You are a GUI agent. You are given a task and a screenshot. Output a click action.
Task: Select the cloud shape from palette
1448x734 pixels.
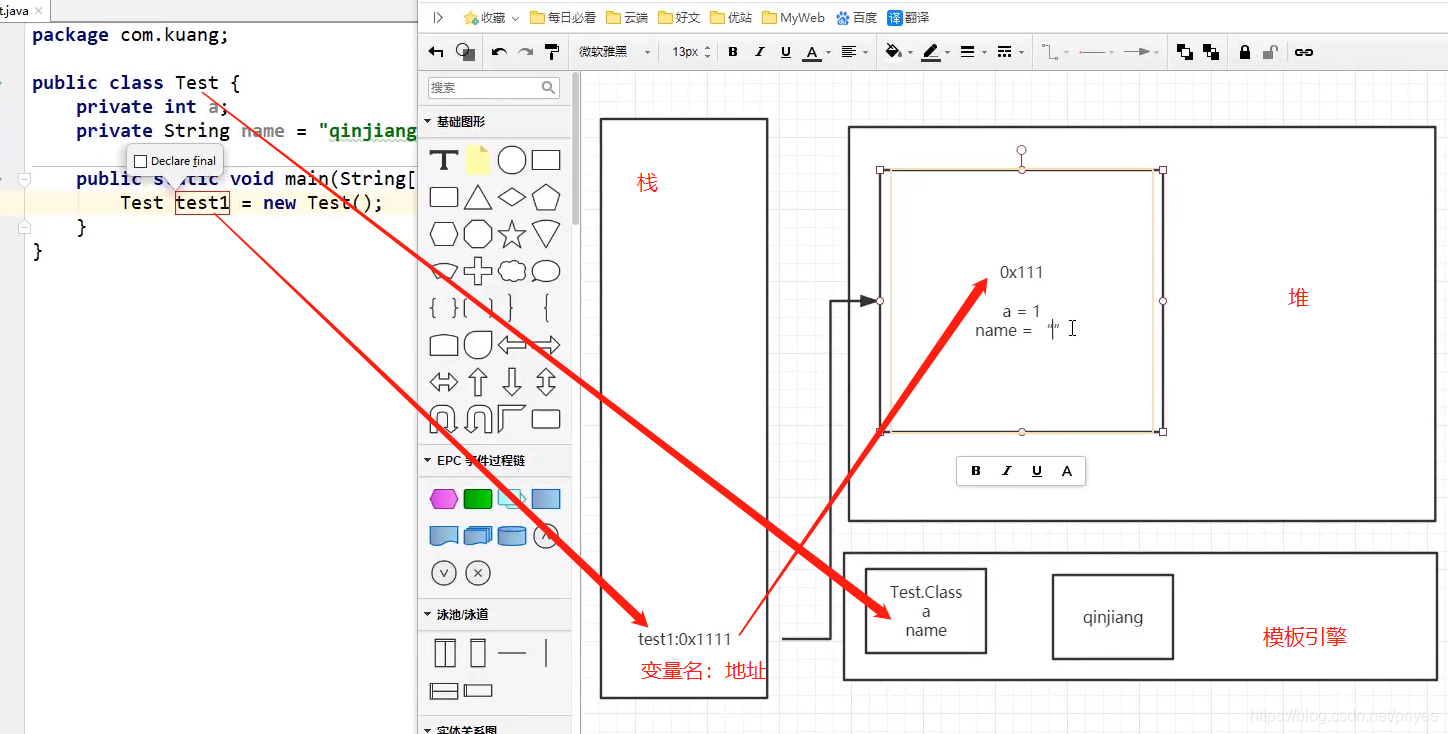point(512,271)
